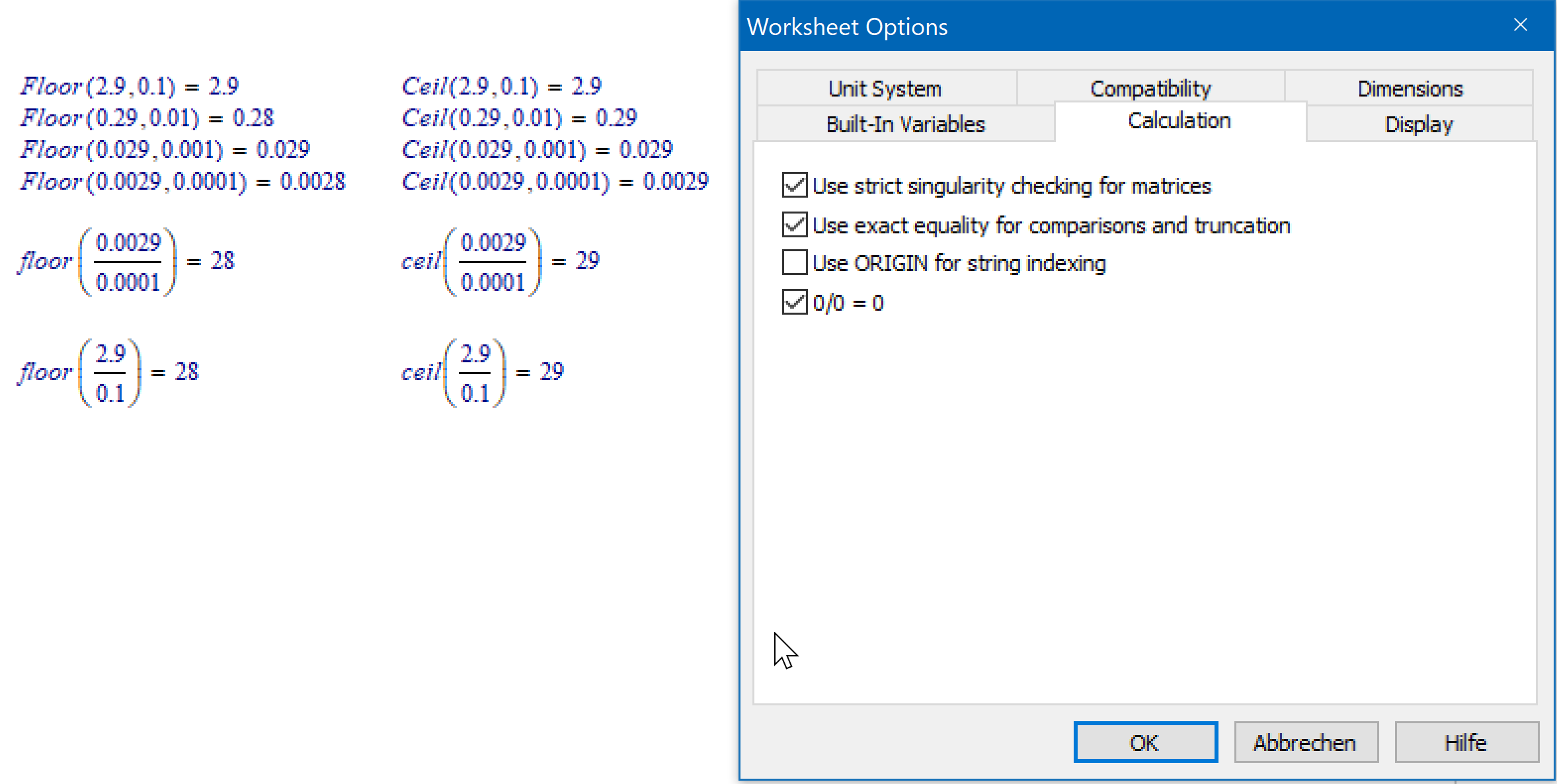The image size is (1557, 784).
Task: Disable strict singularity checking for matrices
Action: 794,186
